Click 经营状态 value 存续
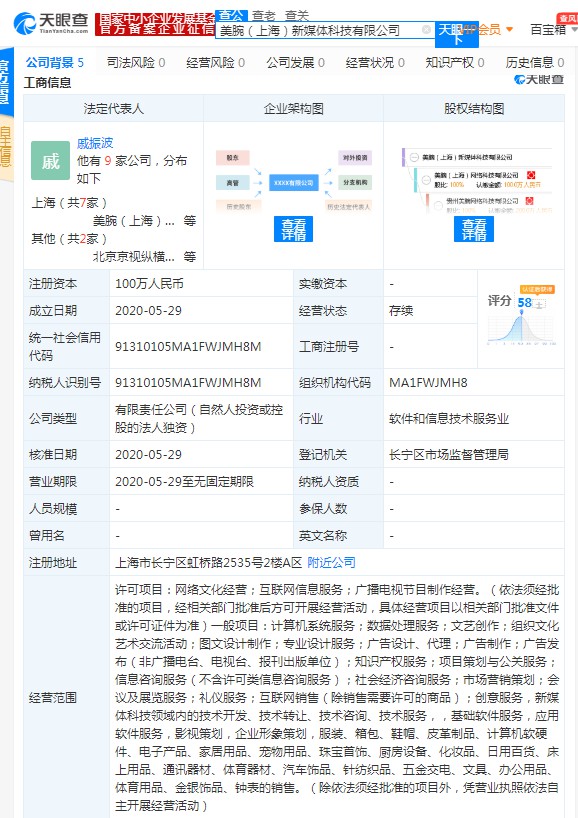Screen dimensions: 578x818 point(401,311)
